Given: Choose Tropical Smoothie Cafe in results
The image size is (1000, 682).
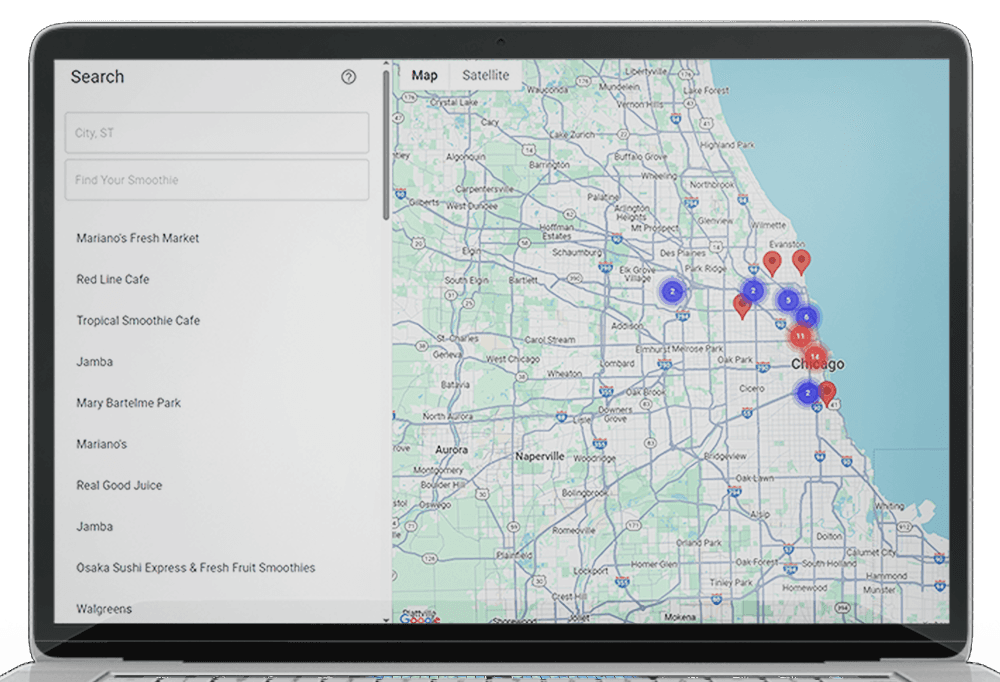Looking at the screenshot, I should pos(138,320).
